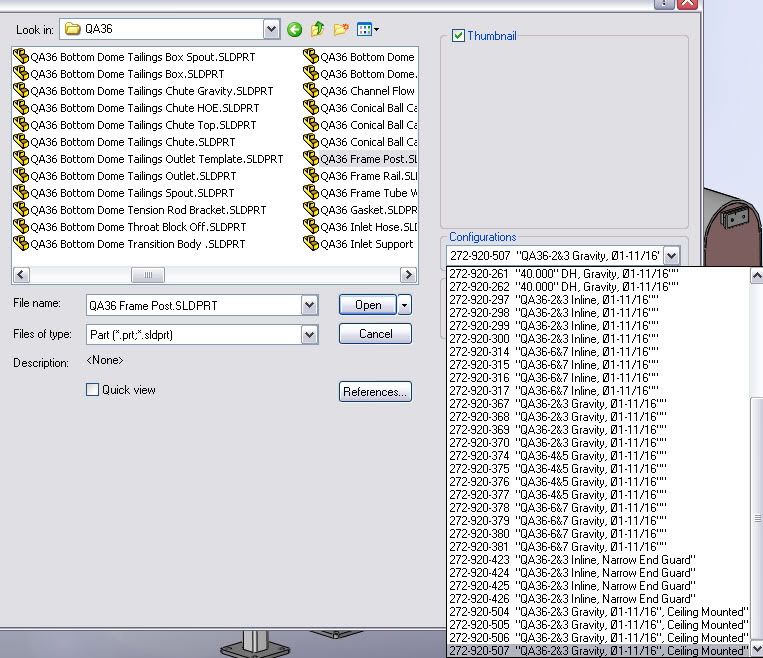Create a new folder icon
This screenshot has height=658, width=763.
pyautogui.click(x=341, y=29)
